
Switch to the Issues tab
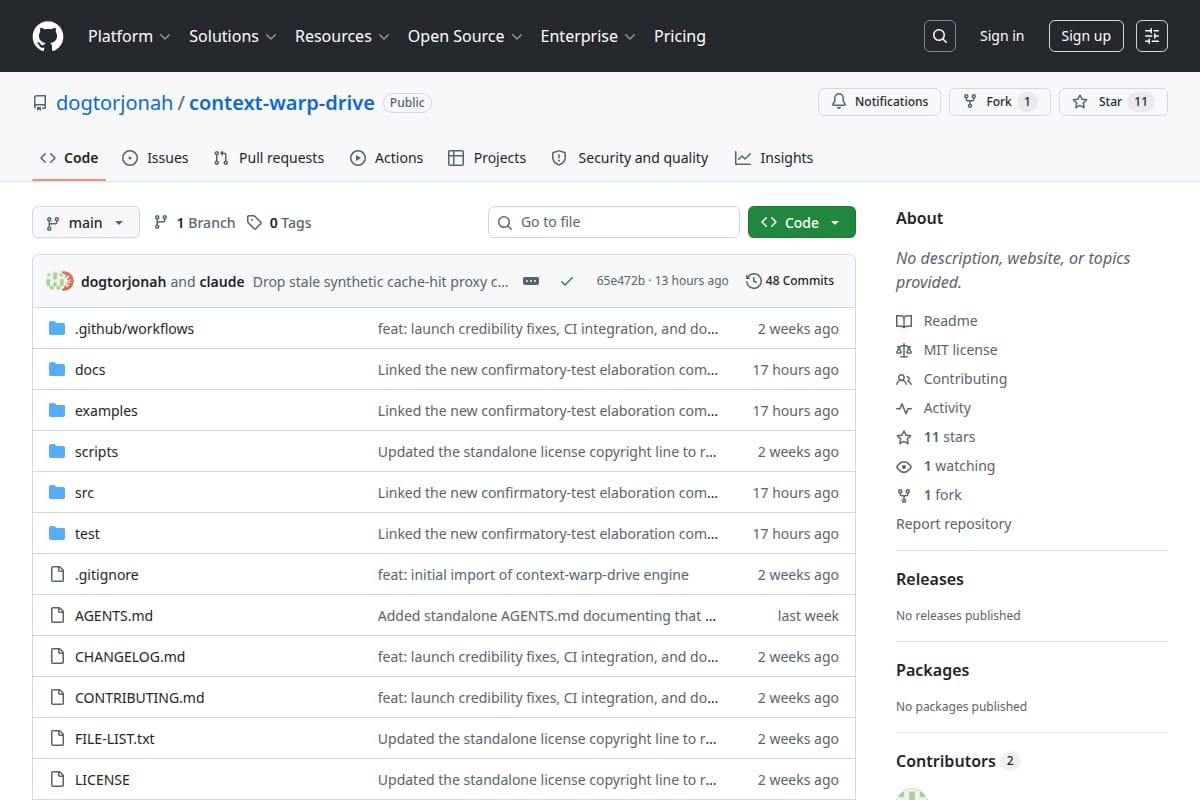click(x=155, y=158)
